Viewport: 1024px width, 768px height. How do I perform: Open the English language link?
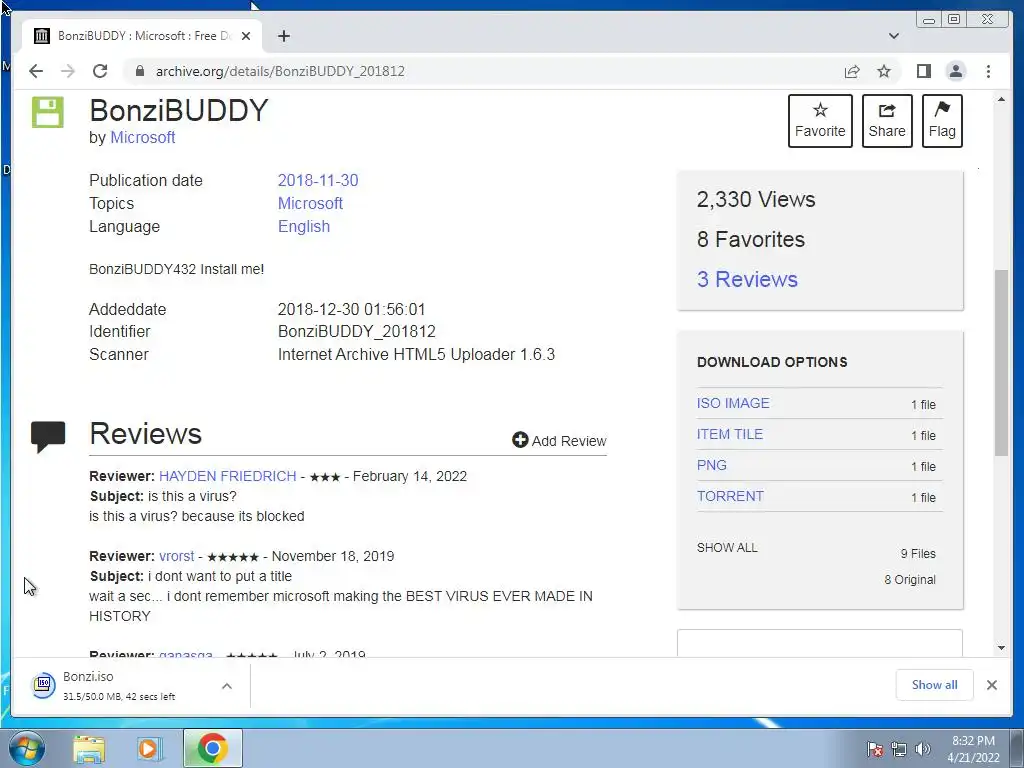pyautogui.click(x=304, y=226)
